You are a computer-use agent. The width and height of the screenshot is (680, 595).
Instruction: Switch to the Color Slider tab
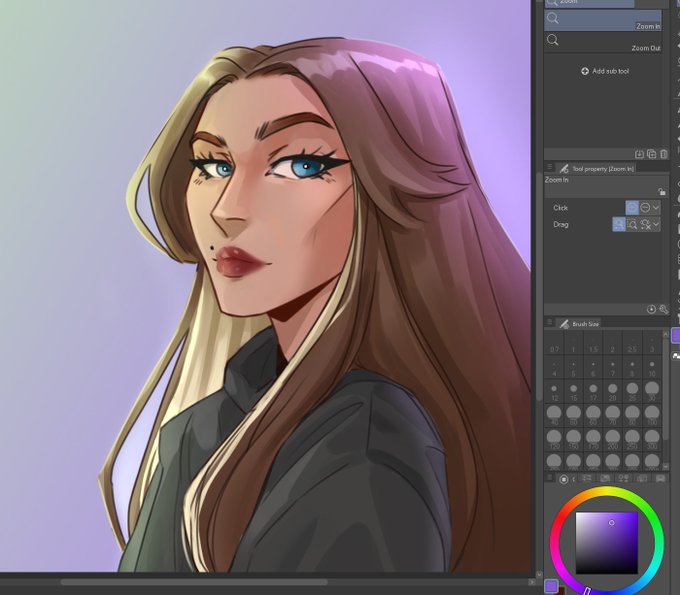[587, 478]
